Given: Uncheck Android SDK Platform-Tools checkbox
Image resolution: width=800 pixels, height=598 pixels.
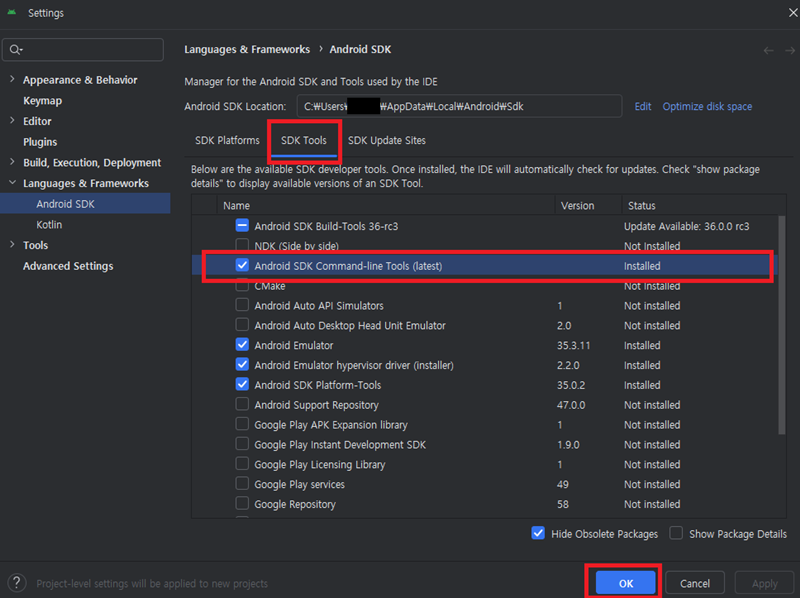Looking at the screenshot, I should tap(242, 385).
